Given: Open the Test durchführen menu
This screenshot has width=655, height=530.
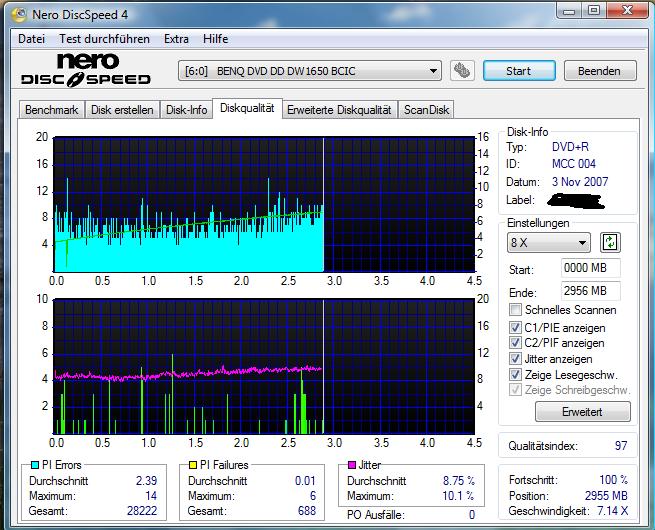Looking at the screenshot, I should [104, 39].
